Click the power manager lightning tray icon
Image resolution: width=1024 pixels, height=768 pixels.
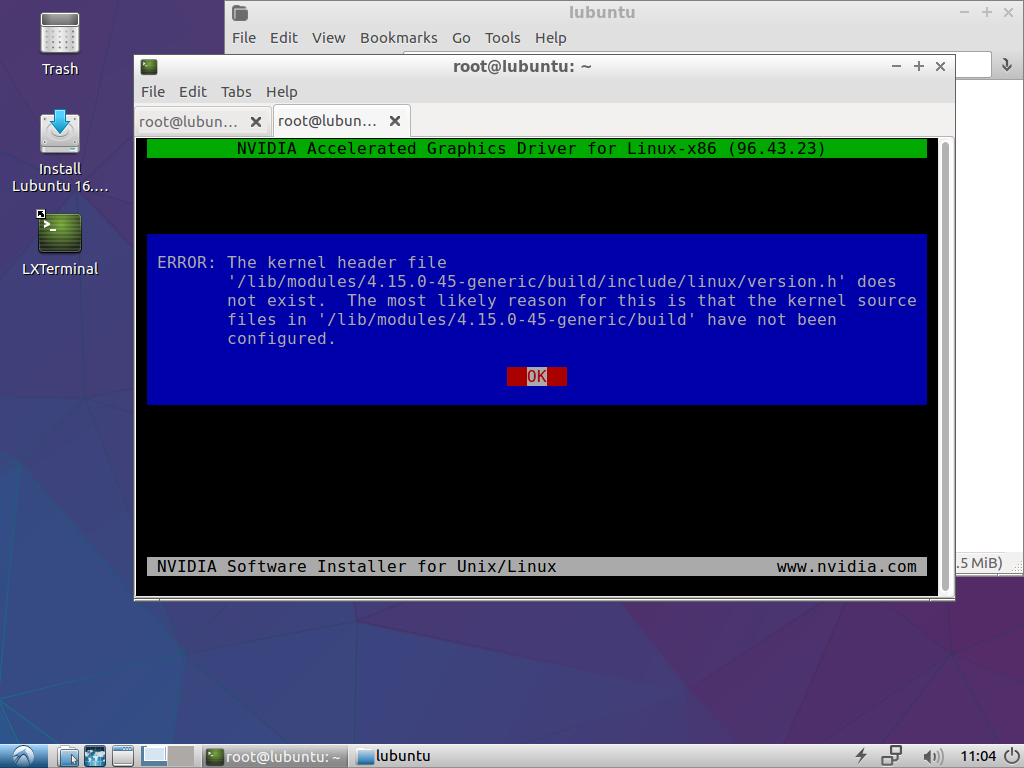tap(861, 756)
